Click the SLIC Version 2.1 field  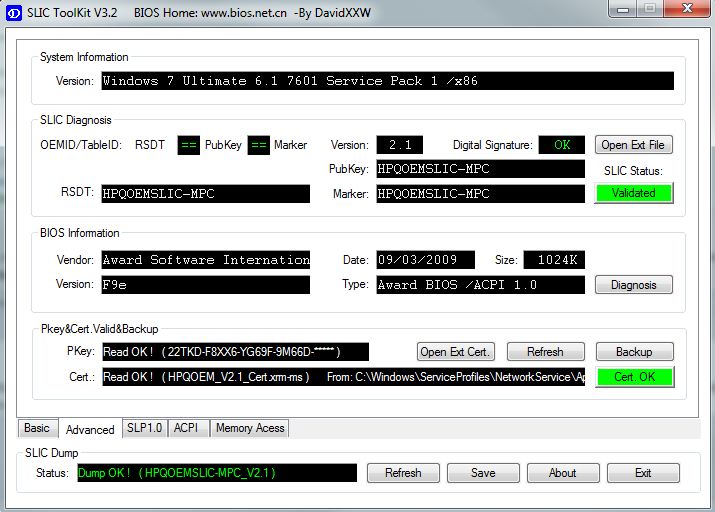[x=399, y=145]
